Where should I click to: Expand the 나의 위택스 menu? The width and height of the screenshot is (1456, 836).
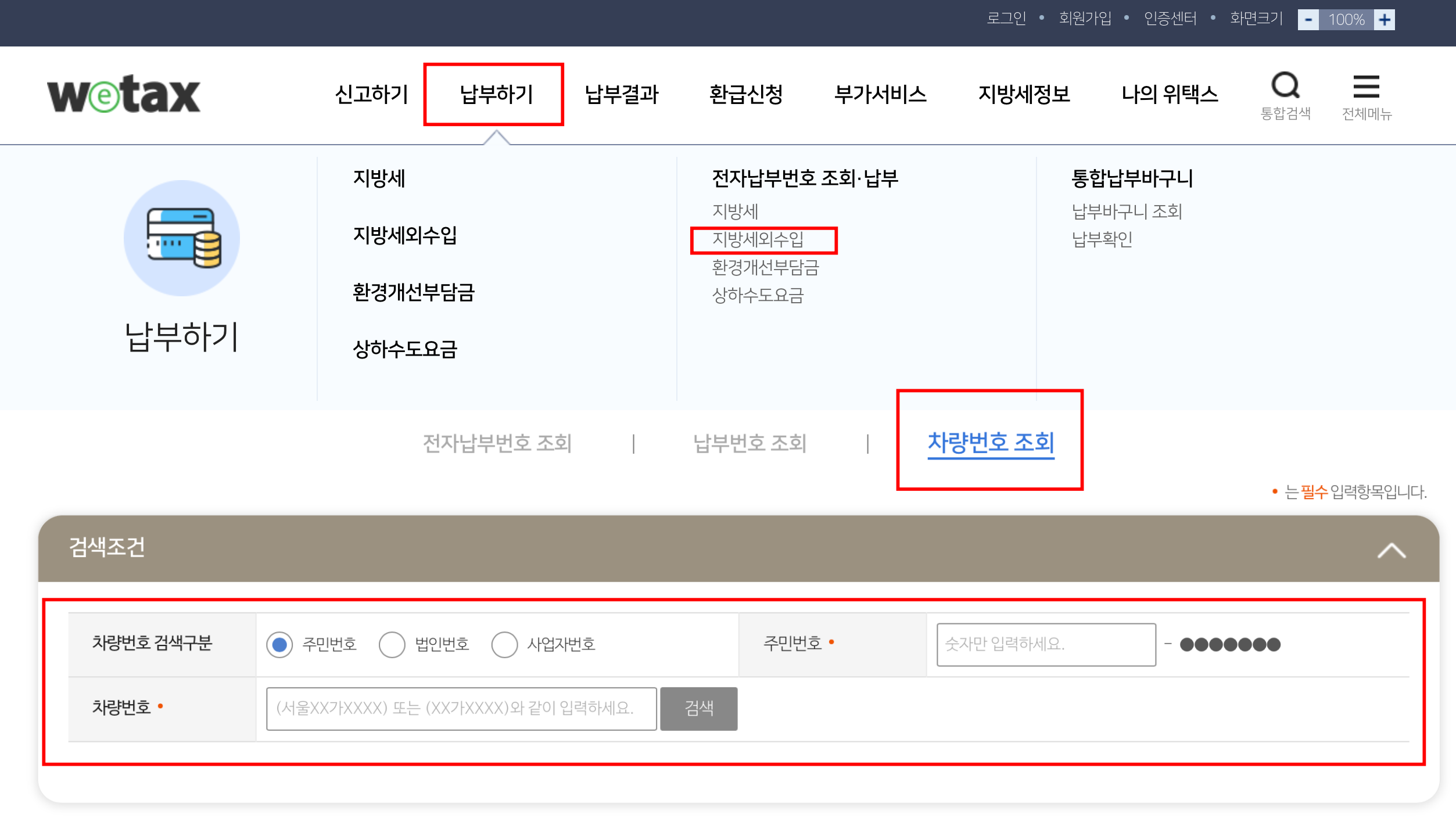click(x=1169, y=94)
